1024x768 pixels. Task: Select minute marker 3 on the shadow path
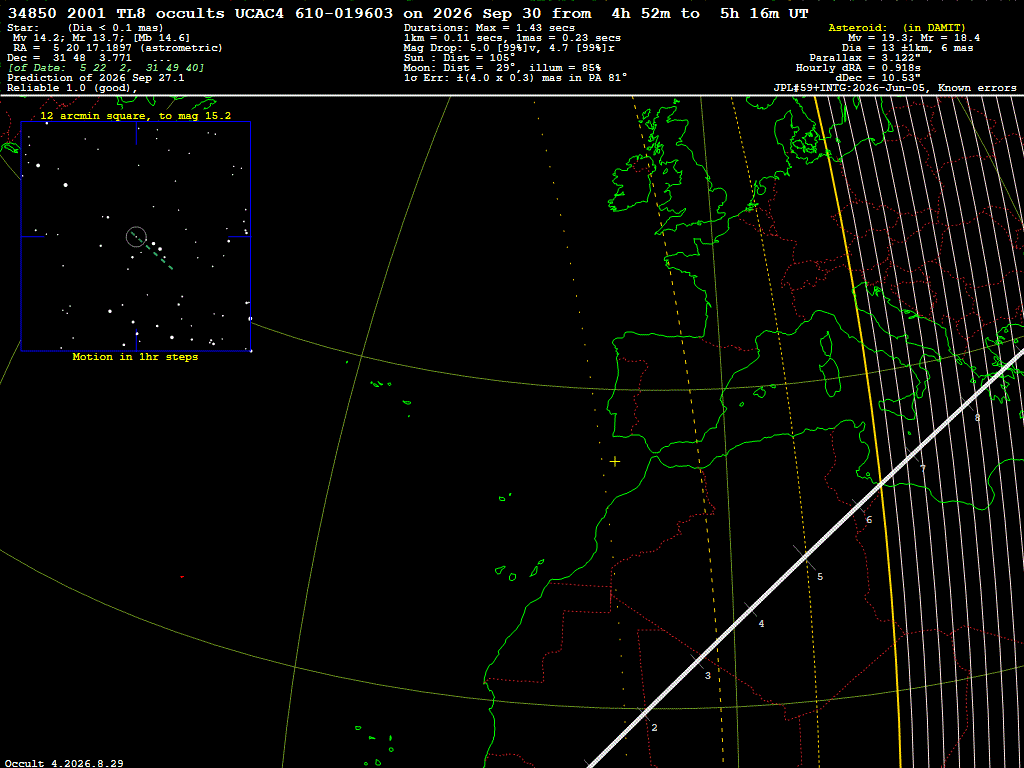coord(707,675)
